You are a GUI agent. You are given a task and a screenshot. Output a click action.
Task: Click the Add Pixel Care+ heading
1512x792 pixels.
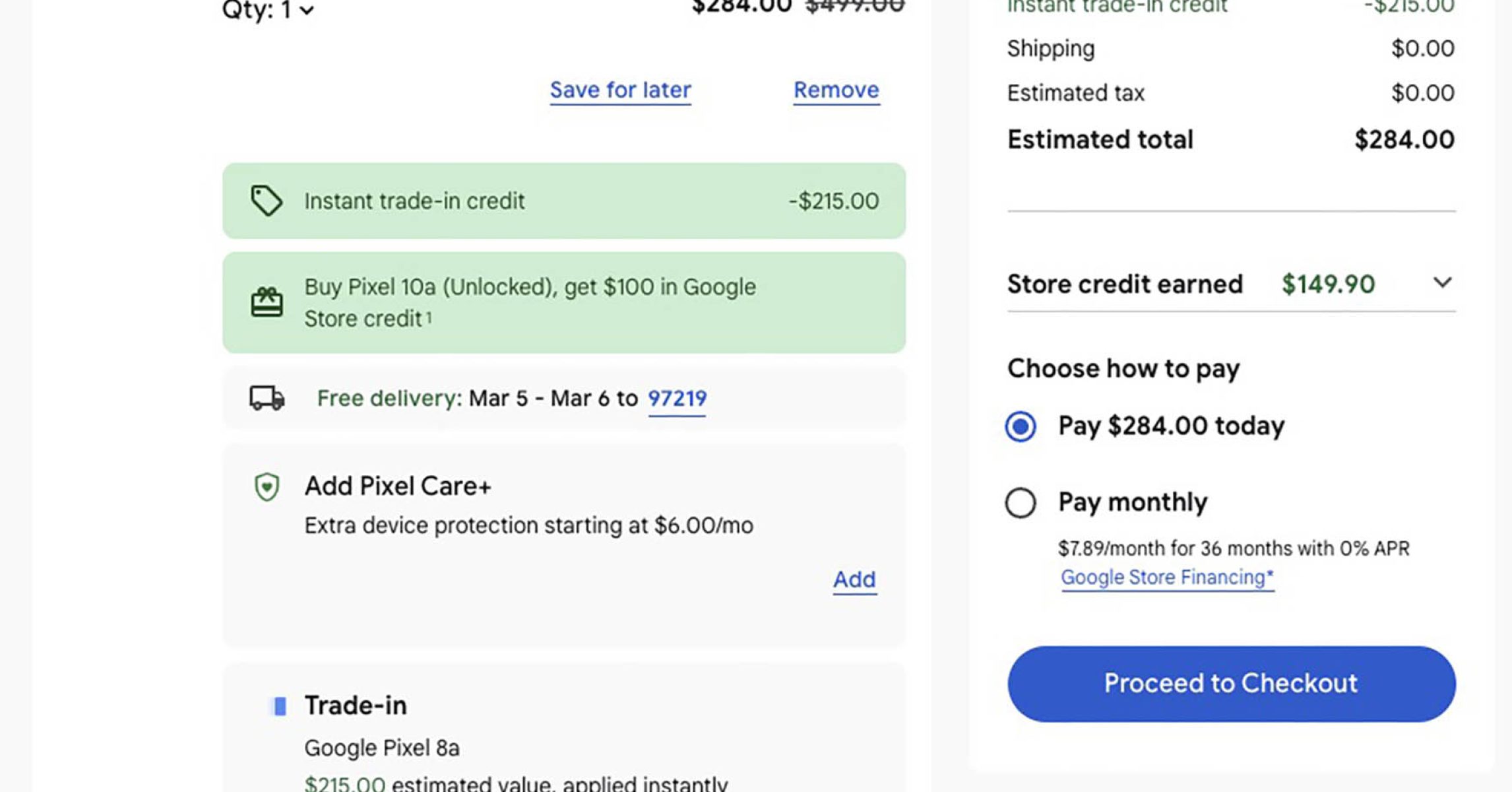click(398, 486)
